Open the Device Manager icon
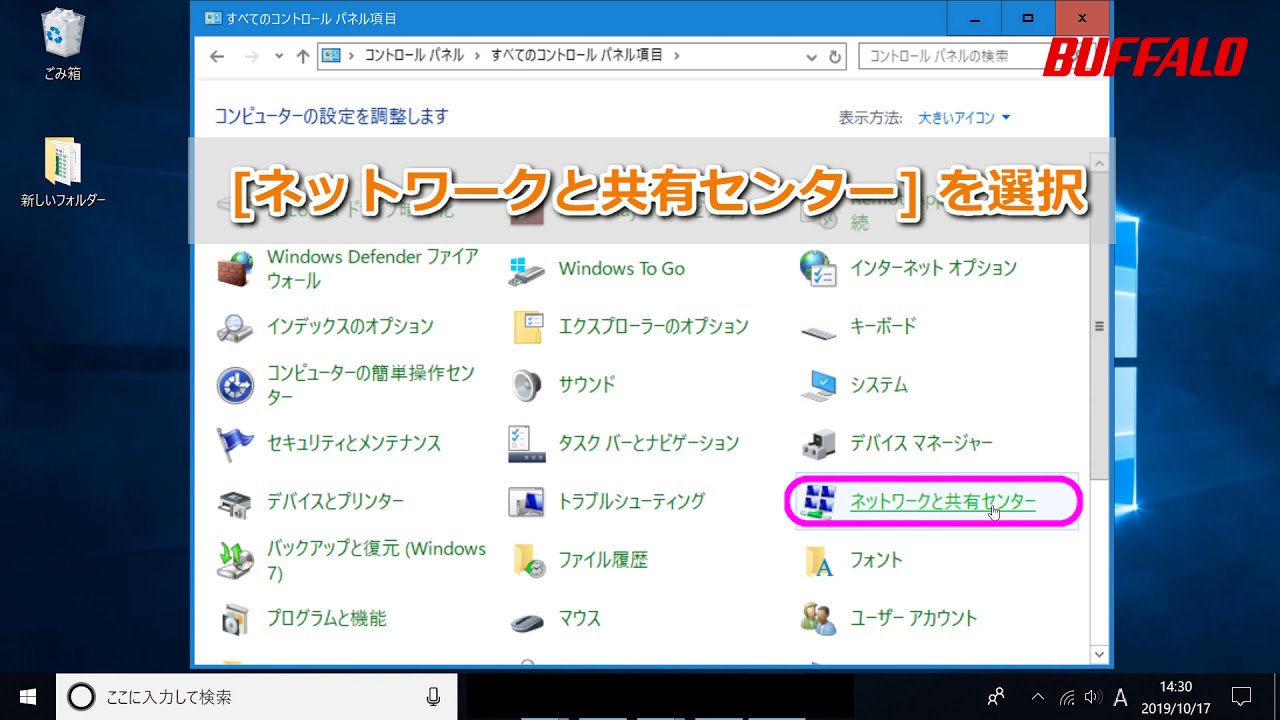The height and width of the screenshot is (720, 1280). coord(818,443)
